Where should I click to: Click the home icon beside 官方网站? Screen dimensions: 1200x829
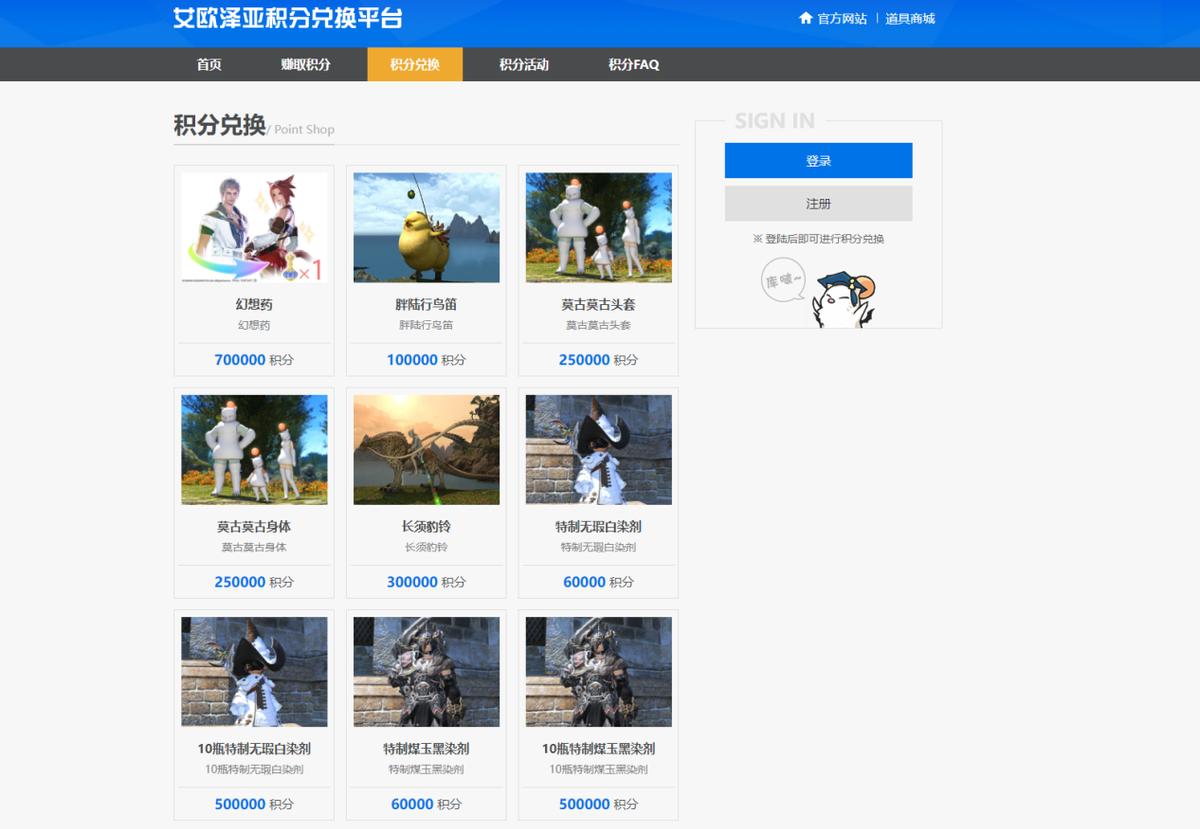(807, 17)
